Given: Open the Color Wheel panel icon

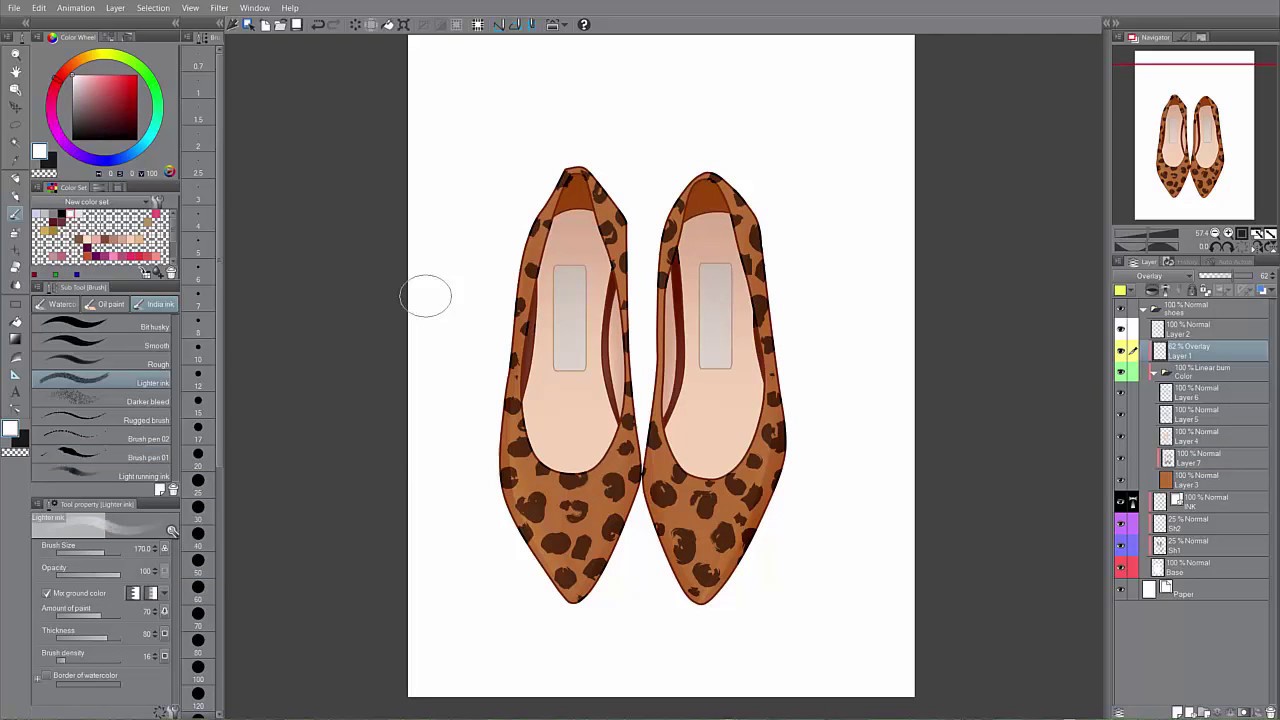Looking at the screenshot, I should click(52, 37).
